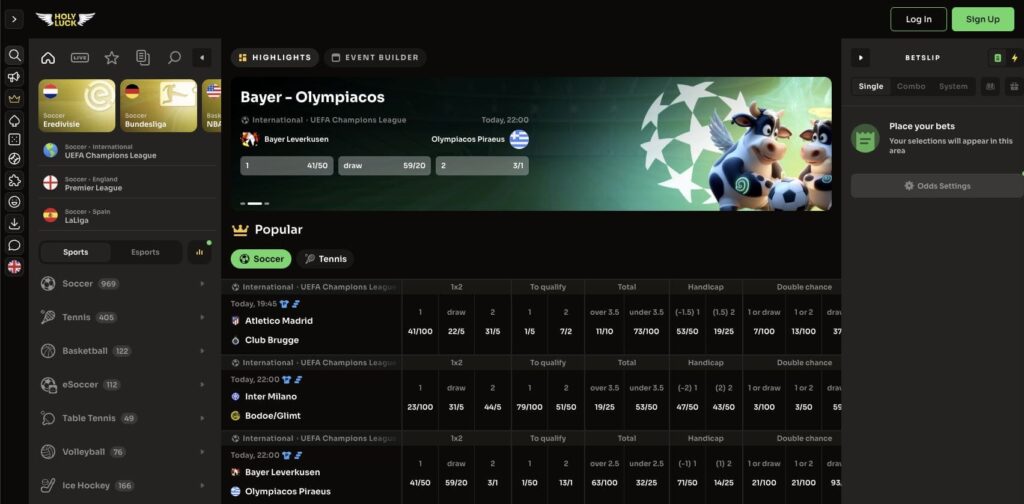Open the LIVE events icon
Screen dimensions: 1024x504
pos(80,57)
